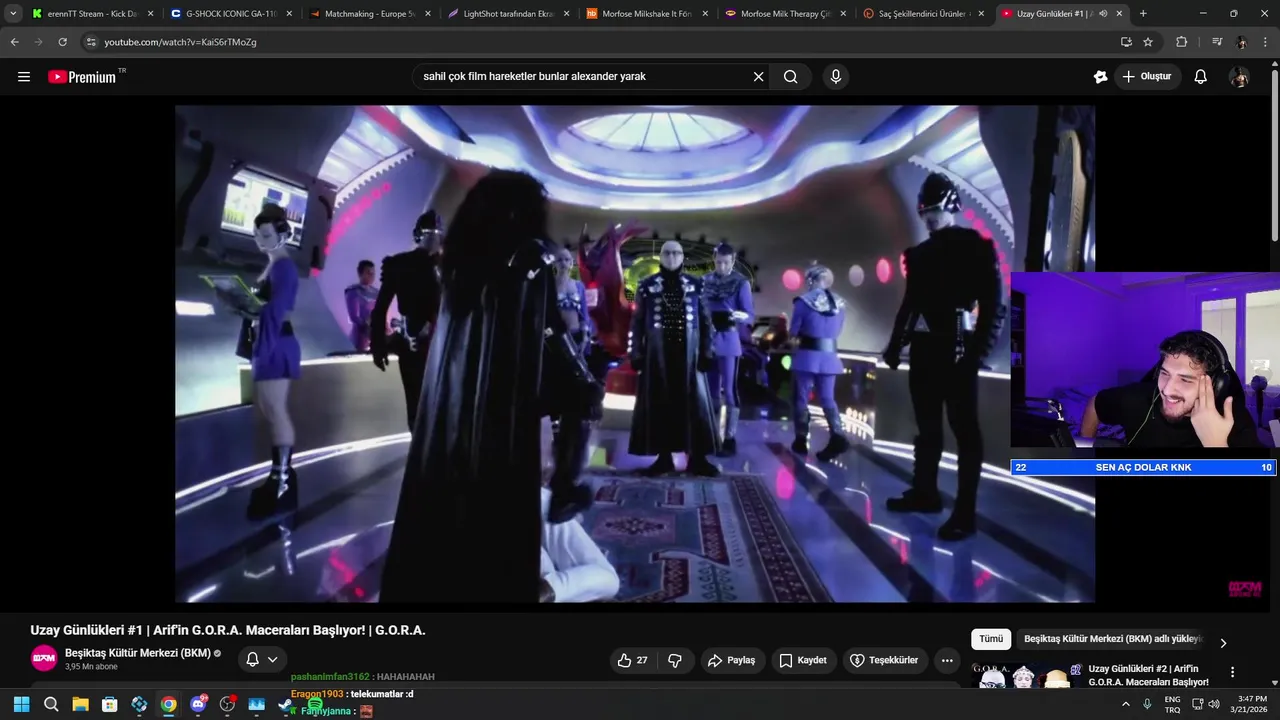Open YouTube notifications bell

click(1200, 77)
